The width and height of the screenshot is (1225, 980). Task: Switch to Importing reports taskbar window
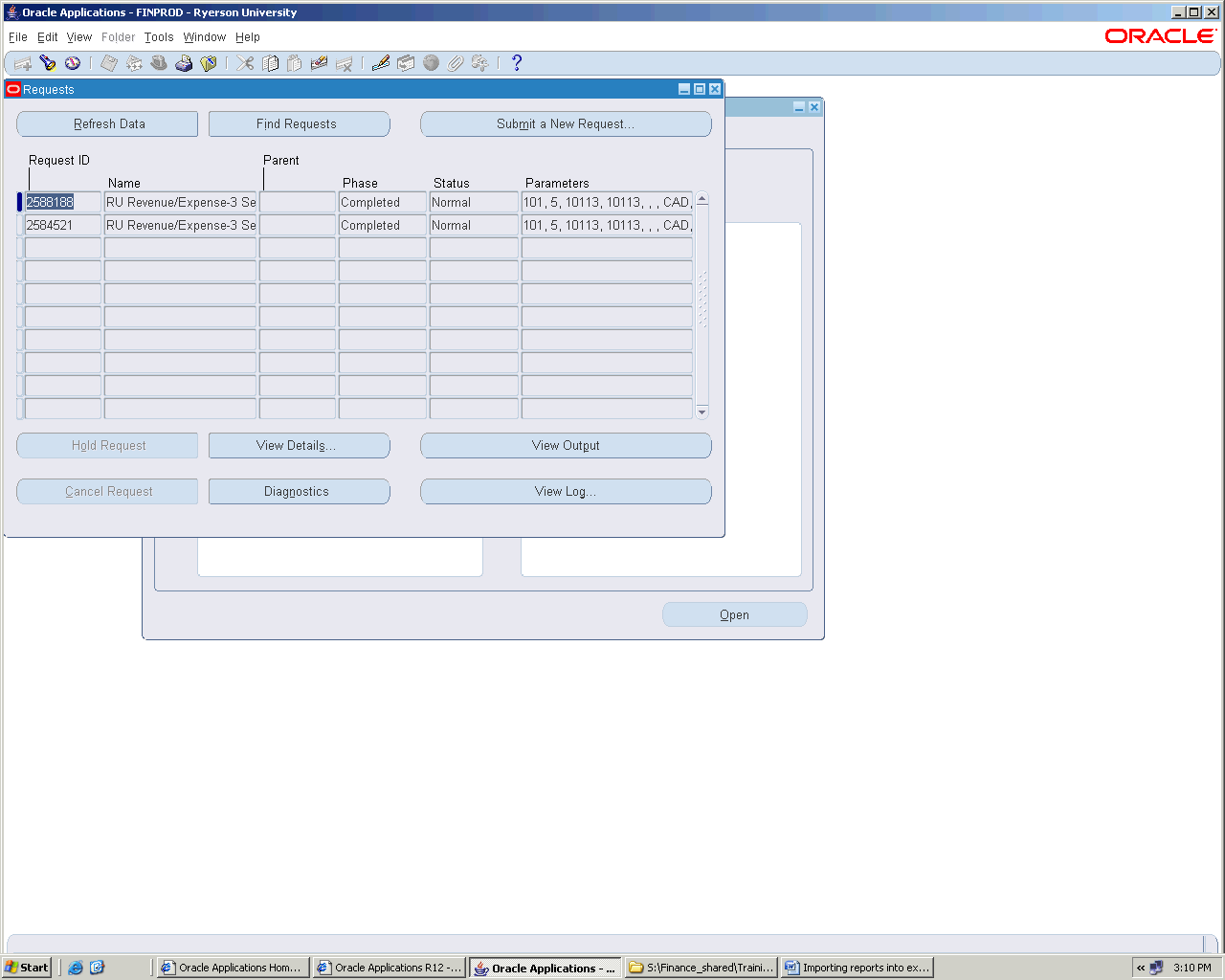point(857,968)
